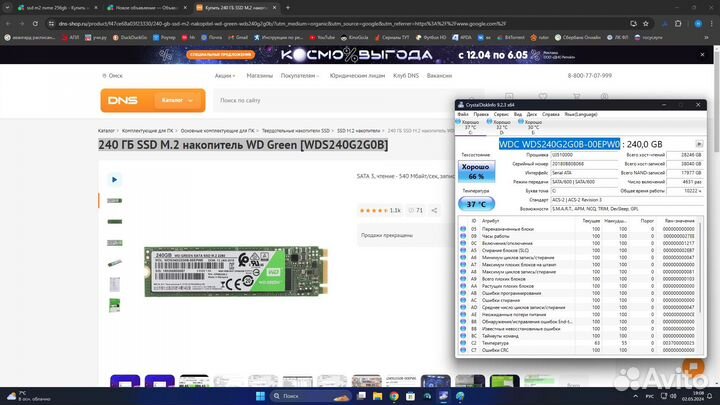Click the S.M.A.R.T., APM, NCQ features value
The image size is (720, 405).
627,209
